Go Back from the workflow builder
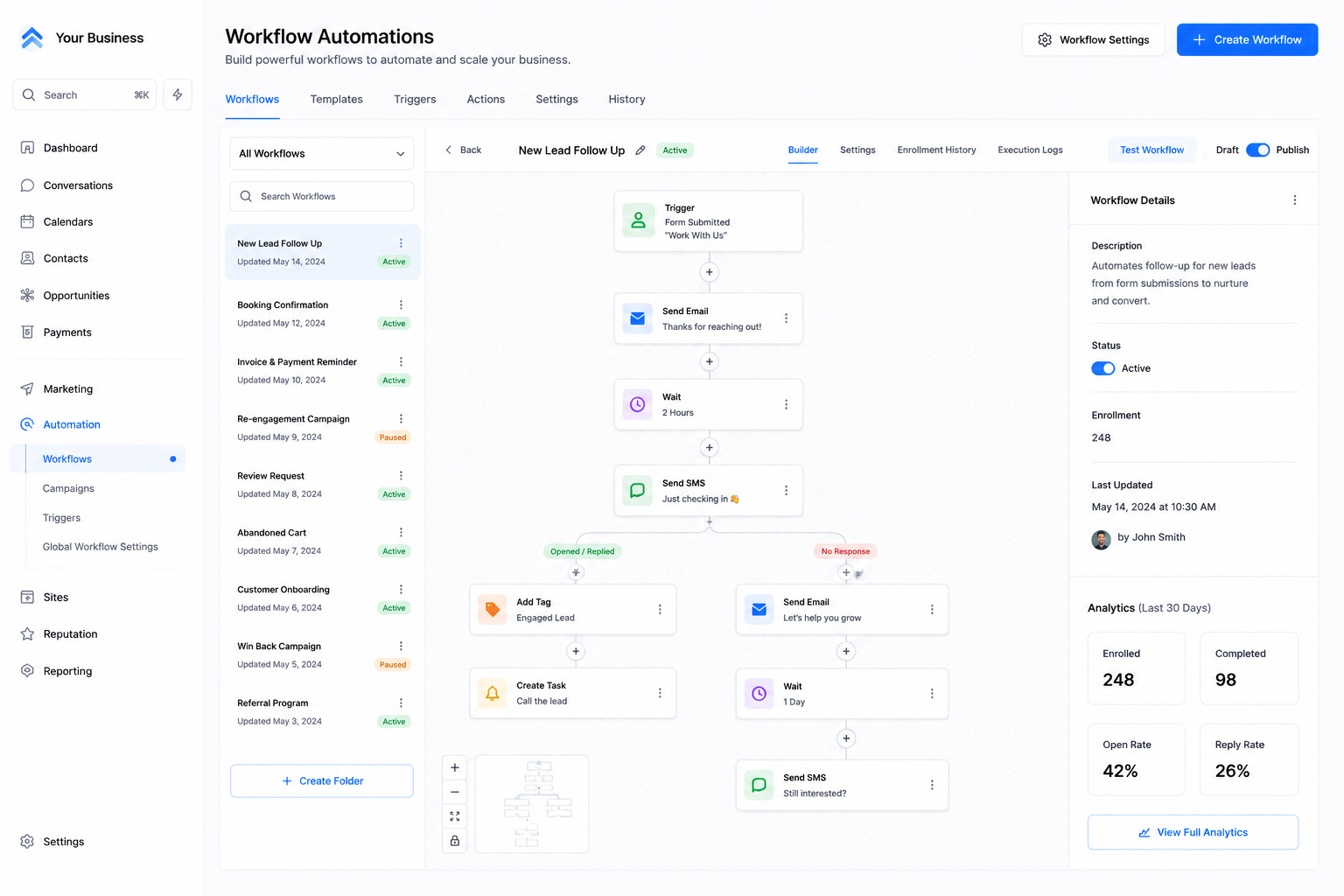Viewport: 1344px width, 896px height. tap(464, 150)
